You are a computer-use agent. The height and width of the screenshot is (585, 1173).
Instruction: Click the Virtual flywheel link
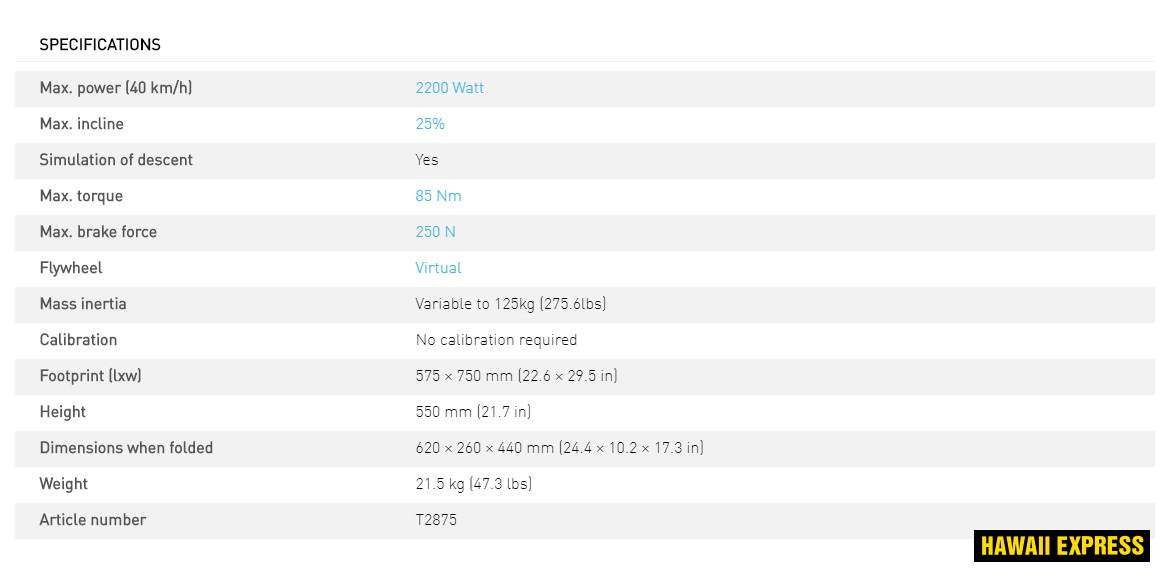coord(438,268)
